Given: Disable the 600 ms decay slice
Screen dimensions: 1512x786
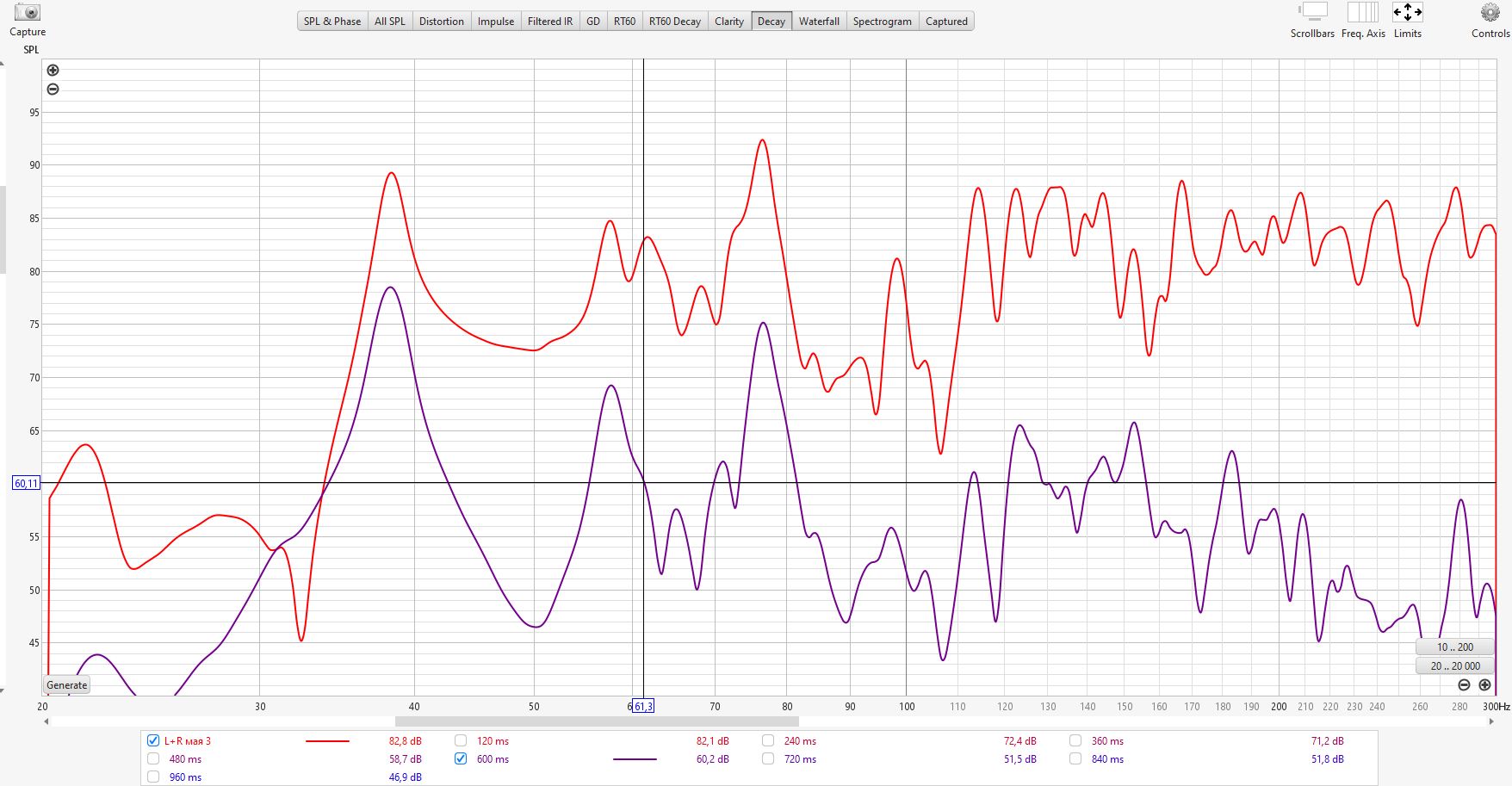Looking at the screenshot, I should (x=461, y=758).
